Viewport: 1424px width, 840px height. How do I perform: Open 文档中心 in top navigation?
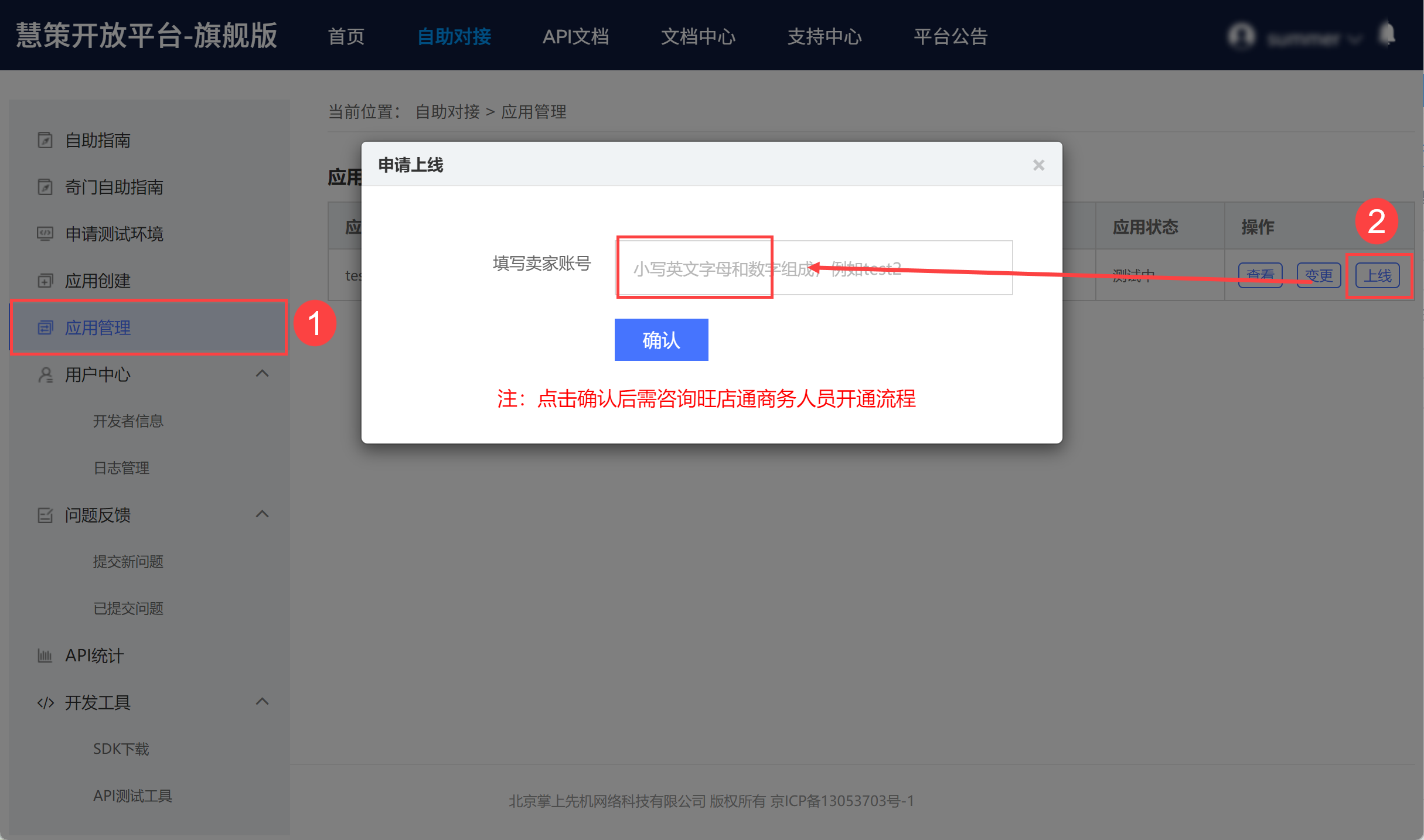(697, 36)
